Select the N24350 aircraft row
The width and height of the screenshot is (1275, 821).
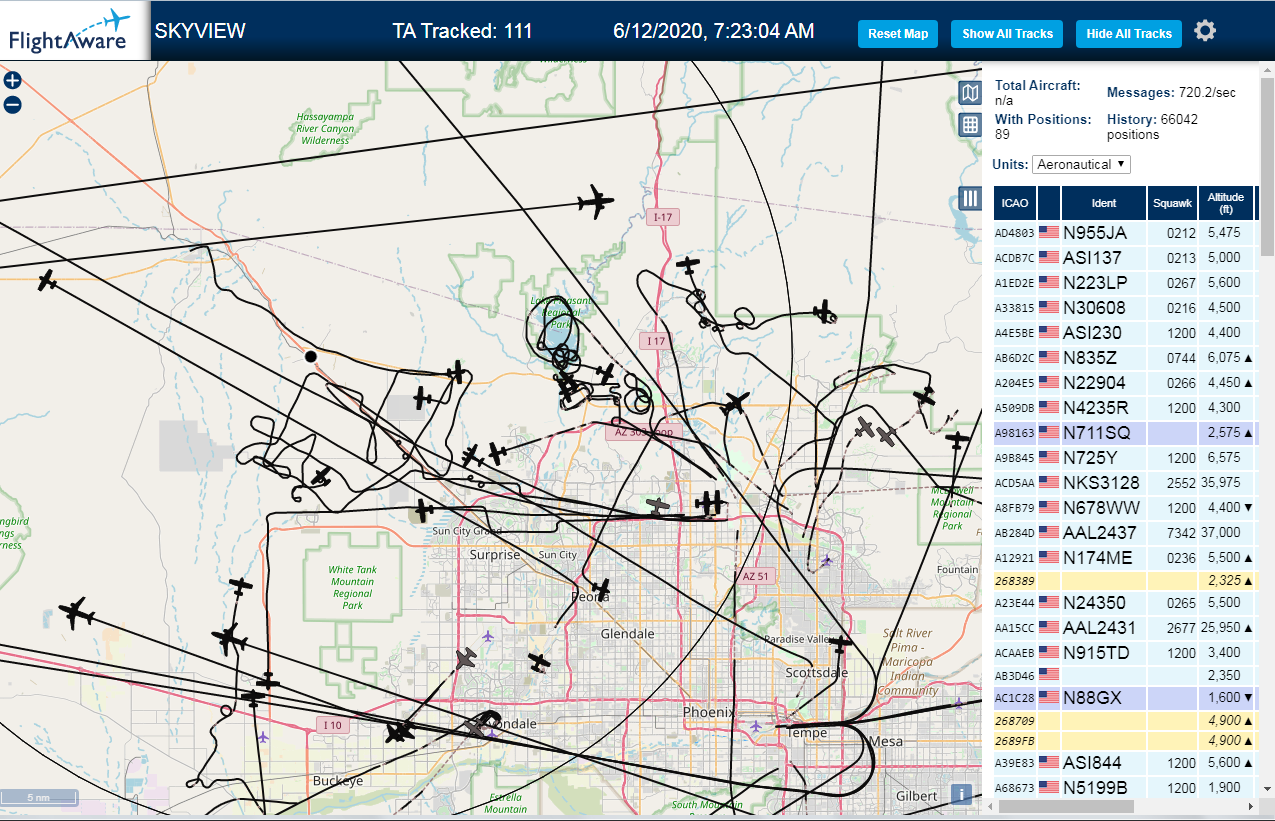coord(1125,603)
